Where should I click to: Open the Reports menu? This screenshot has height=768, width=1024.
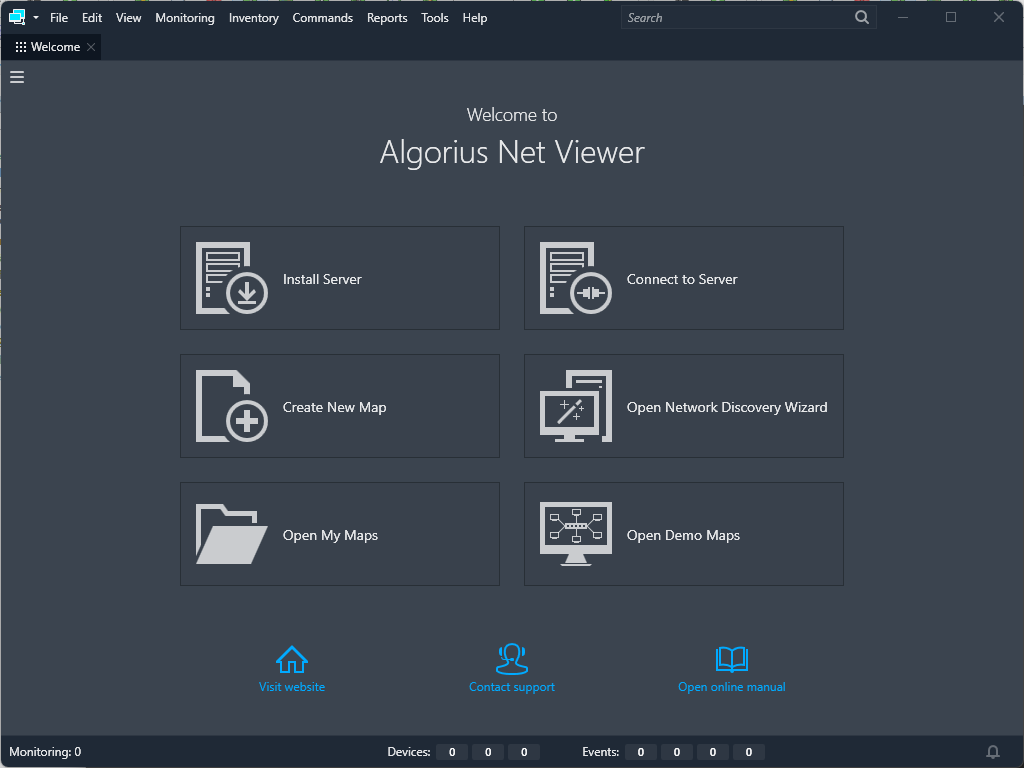pos(387,18)
